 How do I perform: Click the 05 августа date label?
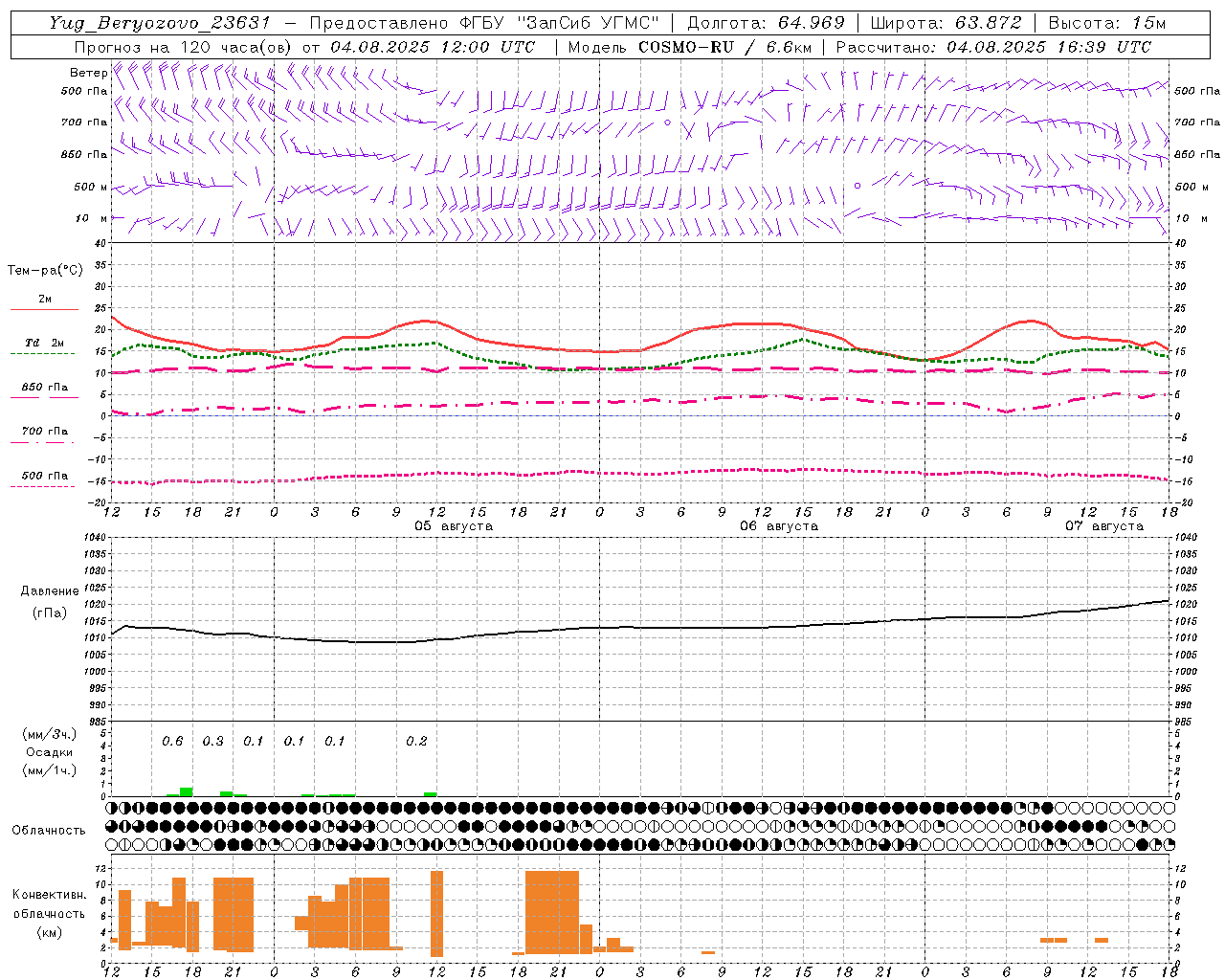pos(454,526)
